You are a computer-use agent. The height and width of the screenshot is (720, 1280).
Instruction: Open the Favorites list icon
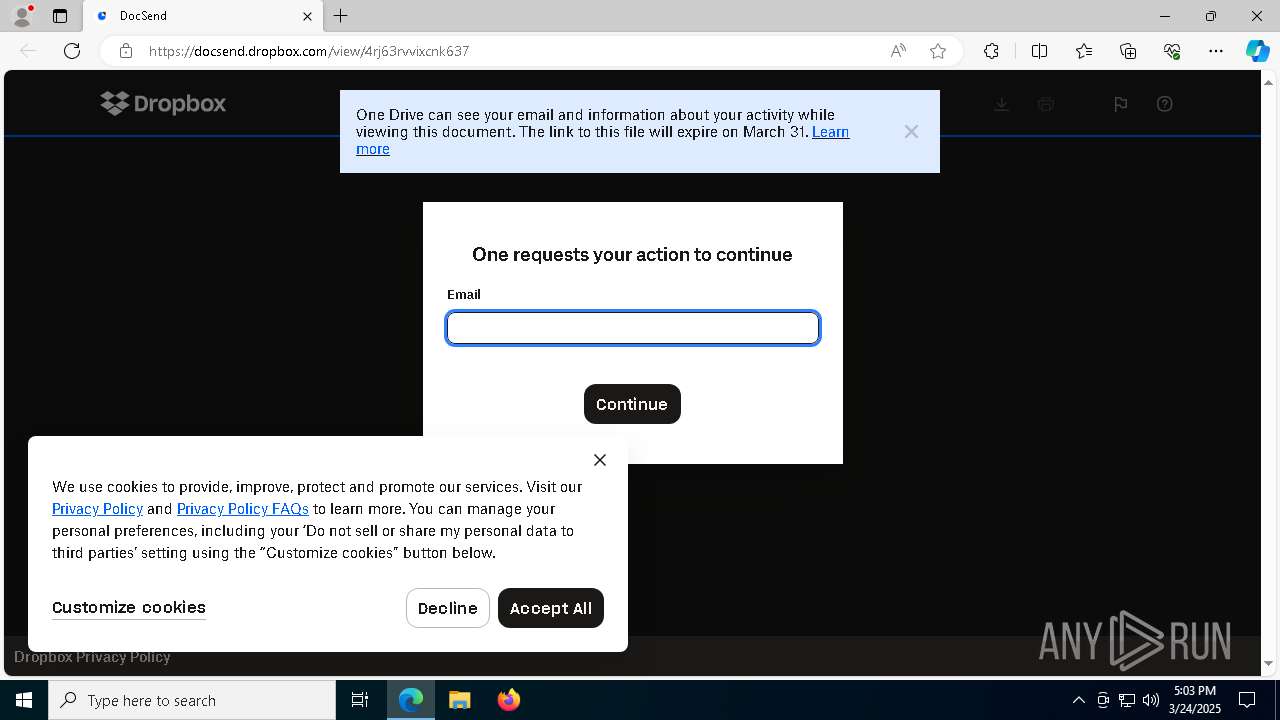click(x=1084, y=51)
